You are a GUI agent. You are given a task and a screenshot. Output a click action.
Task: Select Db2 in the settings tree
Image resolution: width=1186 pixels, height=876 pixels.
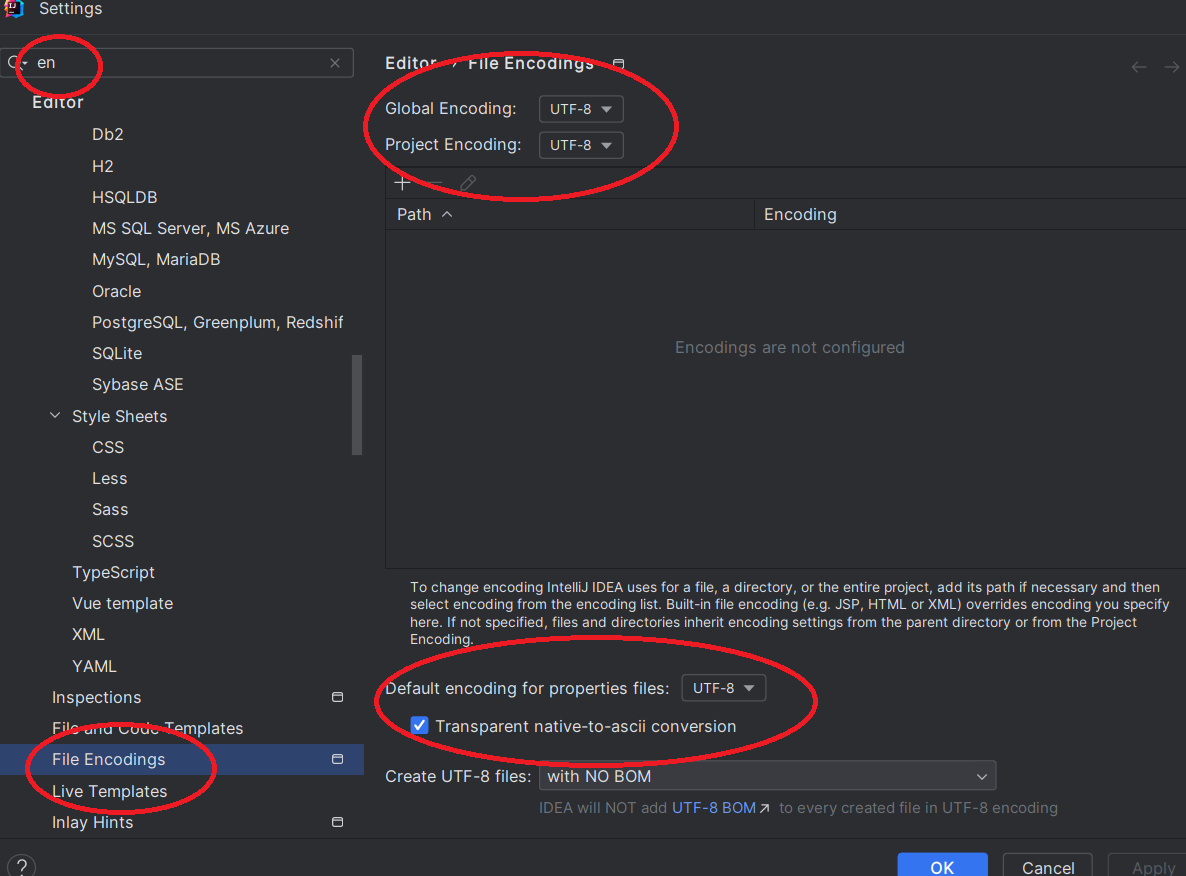(107, 135)
